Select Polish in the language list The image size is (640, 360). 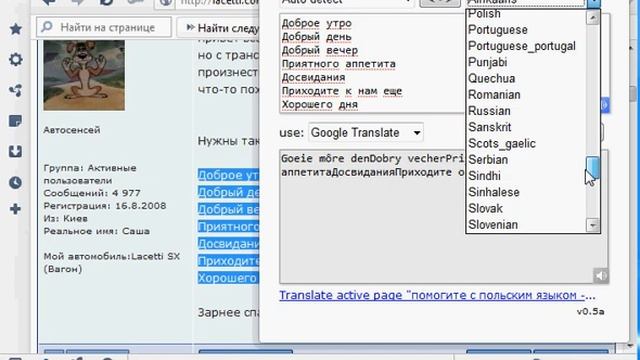484,14
